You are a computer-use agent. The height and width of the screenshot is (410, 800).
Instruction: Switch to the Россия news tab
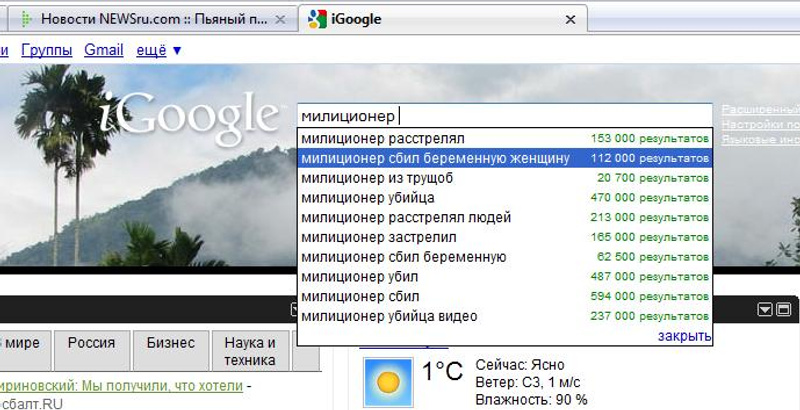[x=92, y=350]
